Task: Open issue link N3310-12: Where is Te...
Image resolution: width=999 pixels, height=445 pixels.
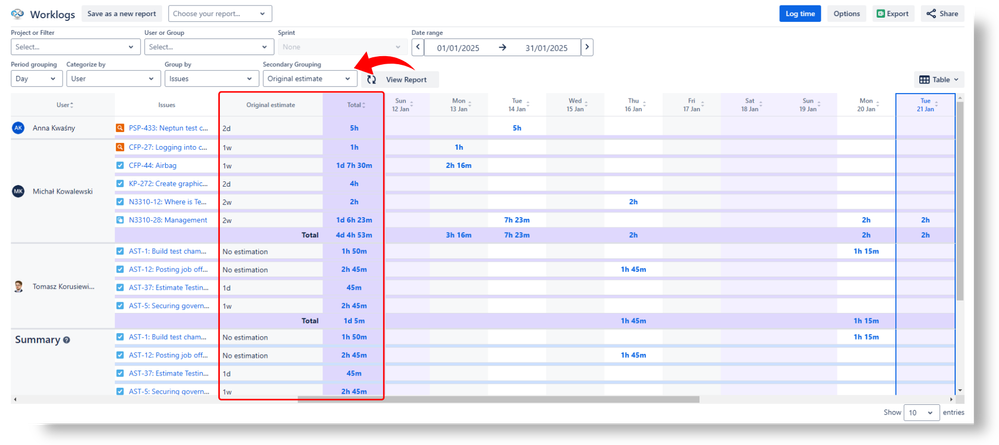Action: click(x=168, y=201)
